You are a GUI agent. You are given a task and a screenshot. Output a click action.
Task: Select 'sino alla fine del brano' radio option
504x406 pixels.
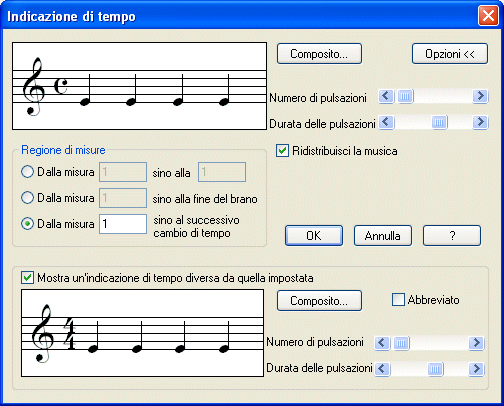click(x=27, y=198)
